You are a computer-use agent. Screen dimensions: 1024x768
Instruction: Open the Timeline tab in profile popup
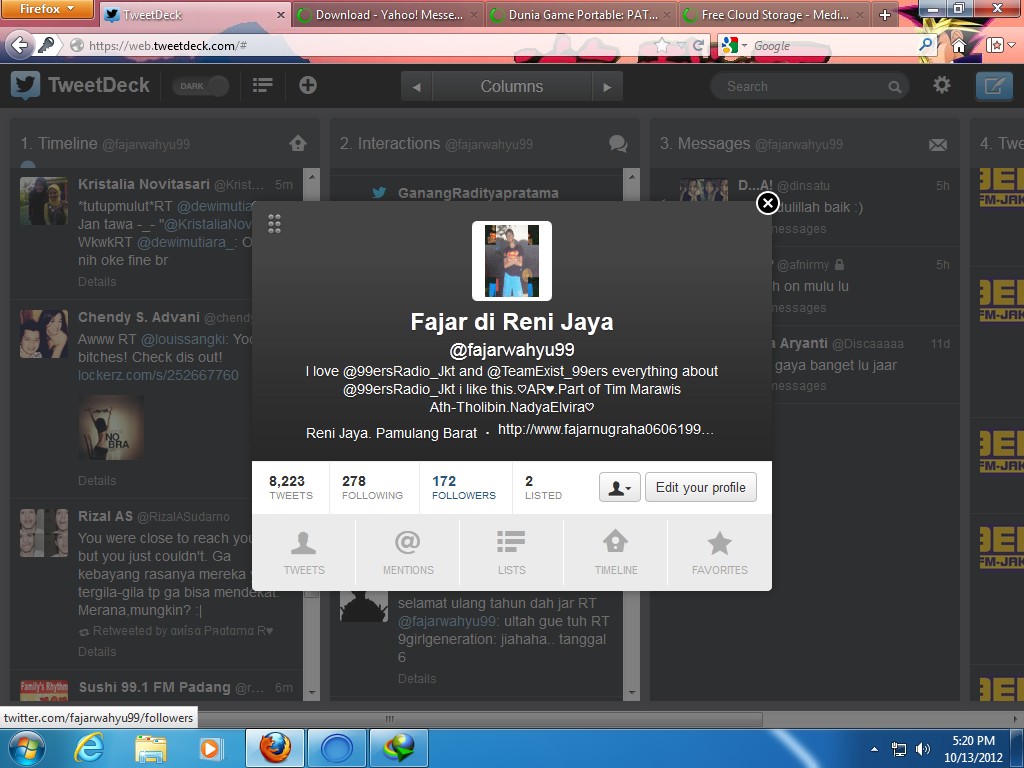616,552
